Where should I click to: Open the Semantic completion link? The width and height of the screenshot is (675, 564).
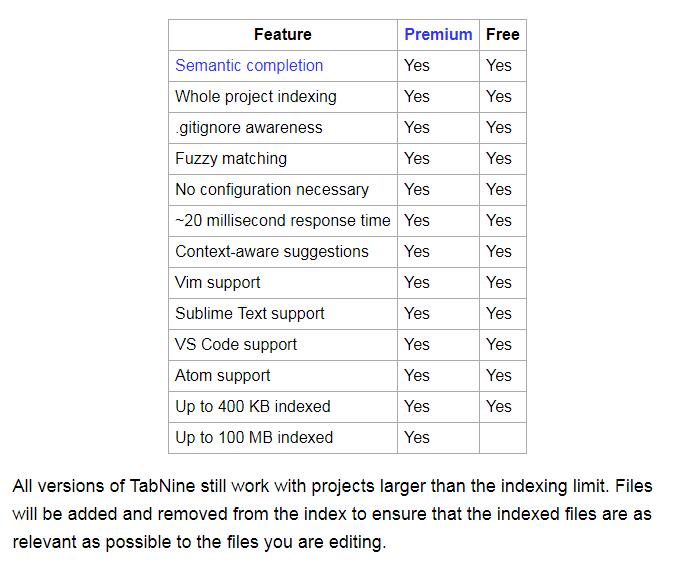[x=249, y=66]
